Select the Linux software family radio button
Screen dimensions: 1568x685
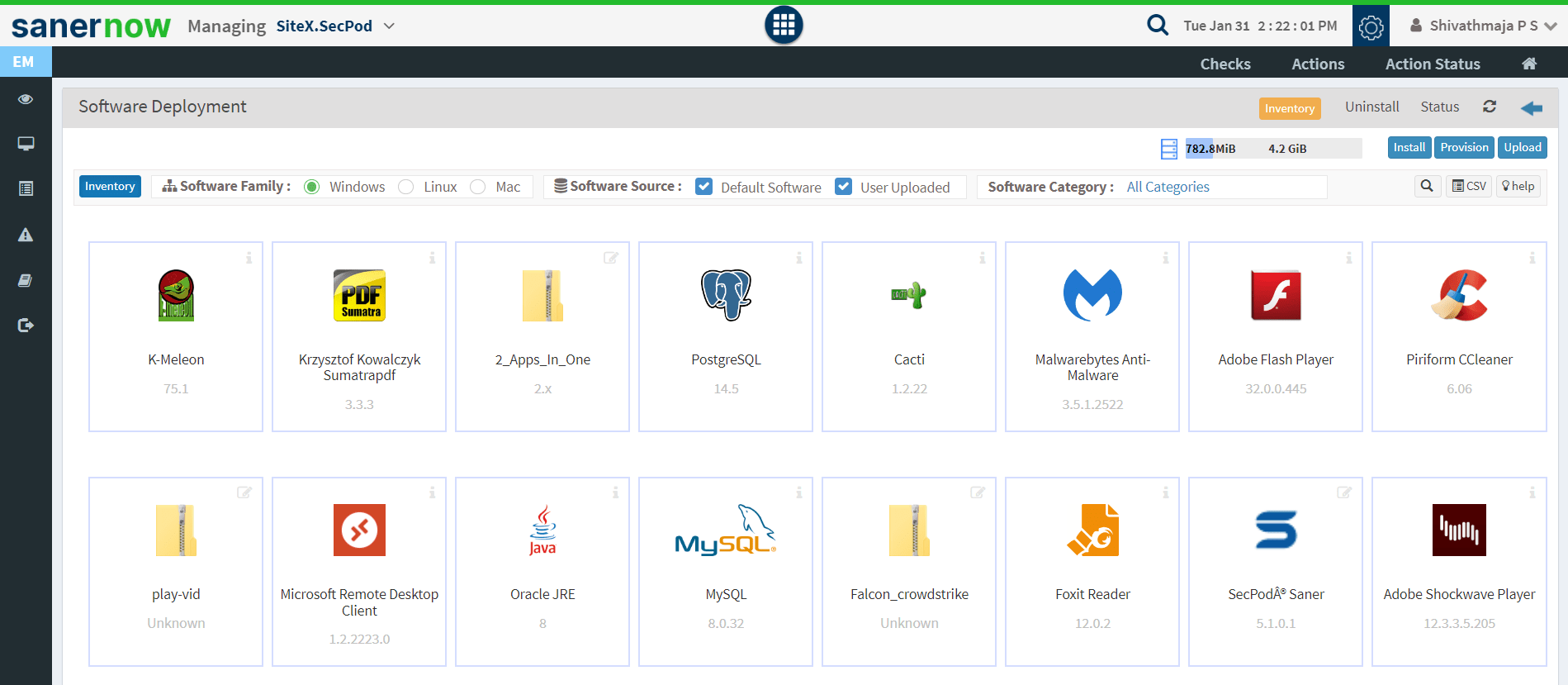coord(405,187)
